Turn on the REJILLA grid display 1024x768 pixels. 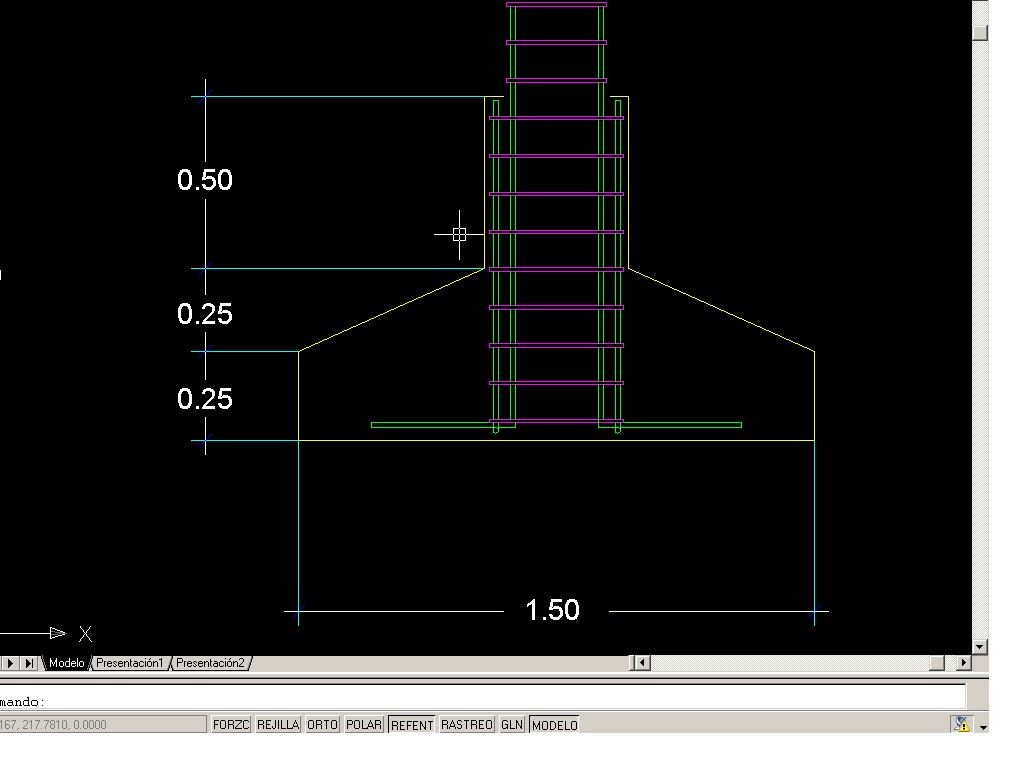click(280, 724)
